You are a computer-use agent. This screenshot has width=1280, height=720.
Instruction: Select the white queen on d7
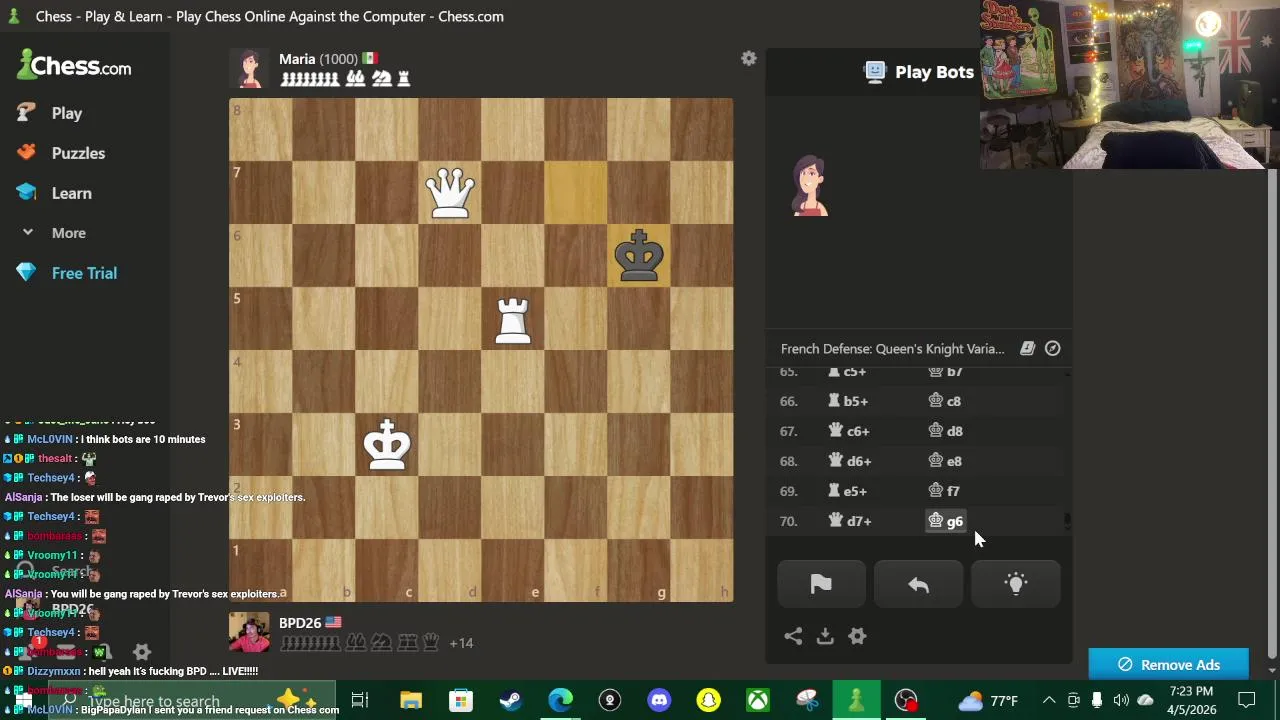click(x=450, y=192)
